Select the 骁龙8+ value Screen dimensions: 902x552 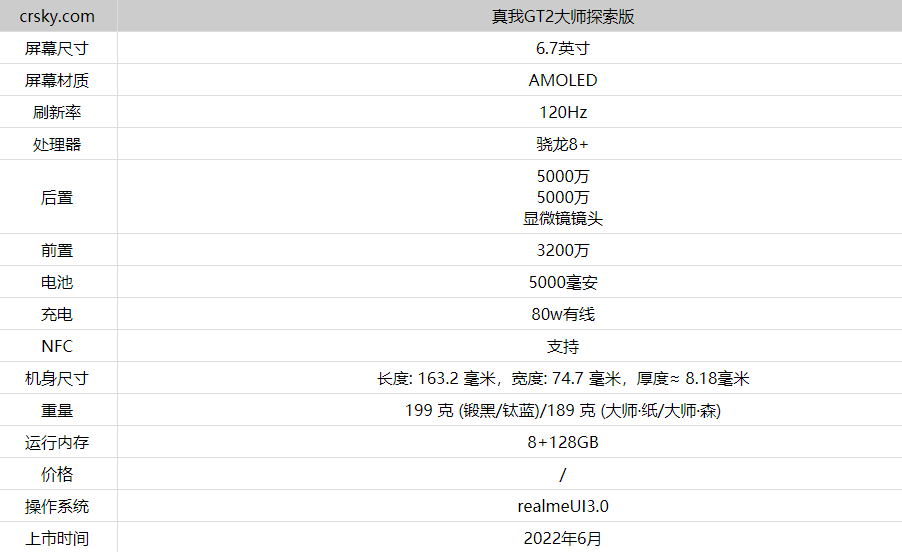click(x=563, y=144)
